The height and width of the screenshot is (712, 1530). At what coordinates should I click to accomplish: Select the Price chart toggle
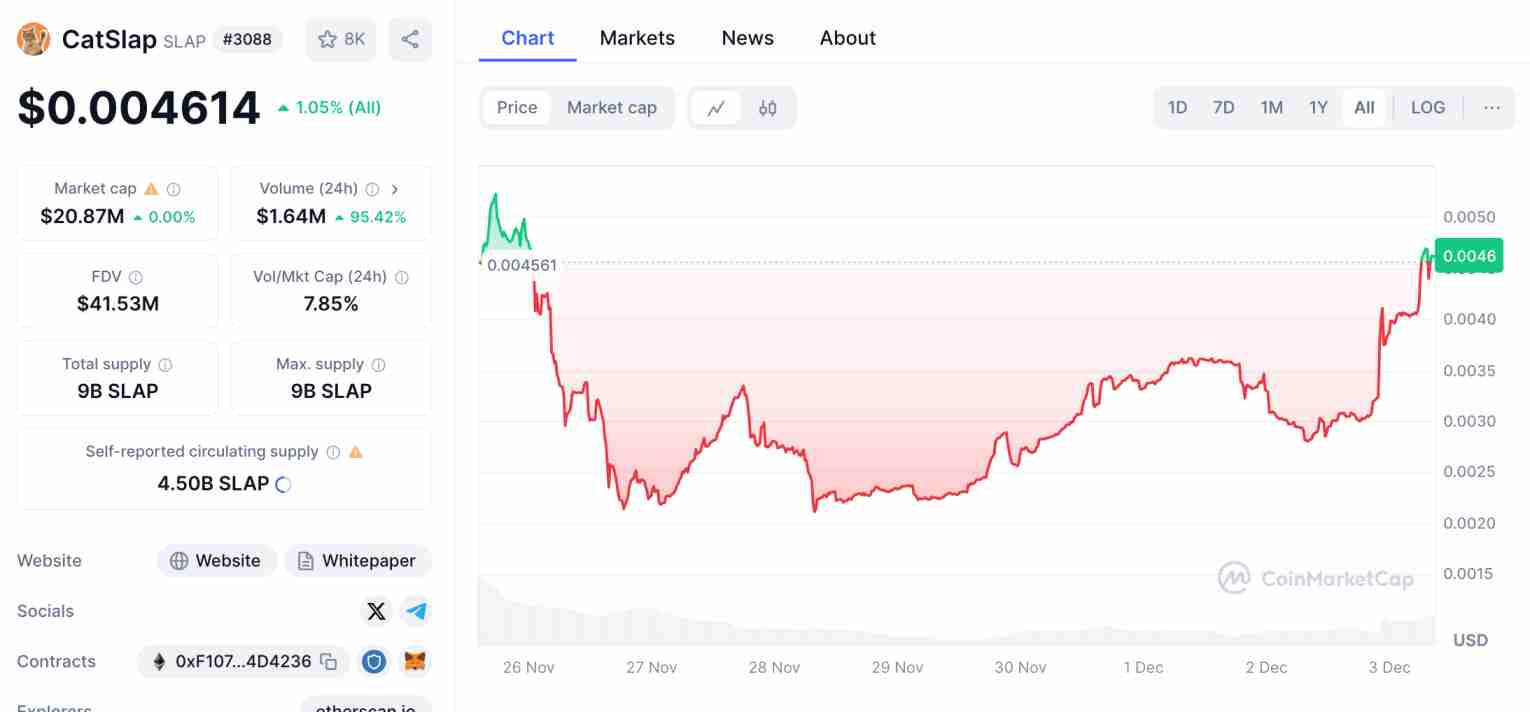pos(517,108)
